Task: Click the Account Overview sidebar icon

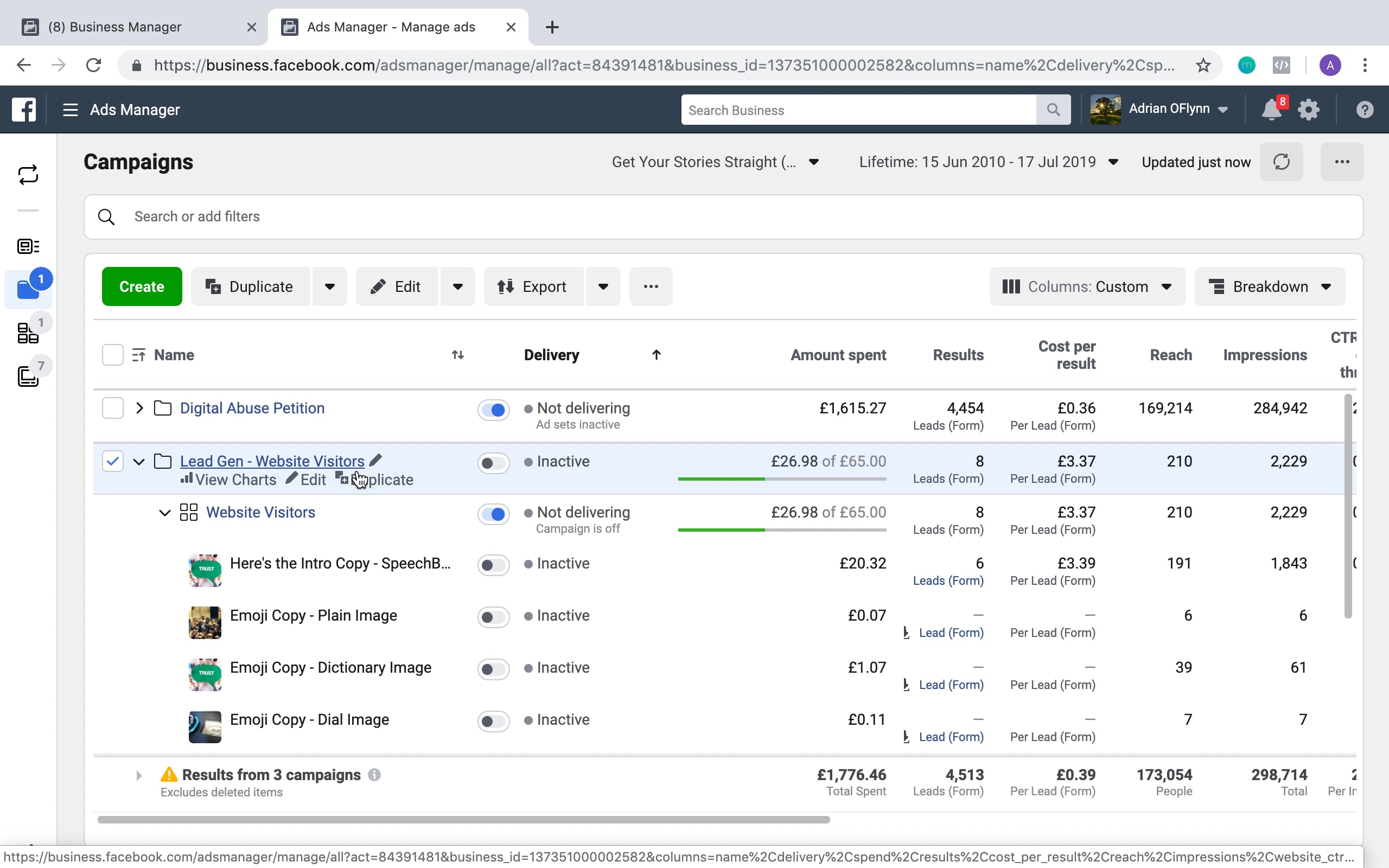Action: pos(28,246)
